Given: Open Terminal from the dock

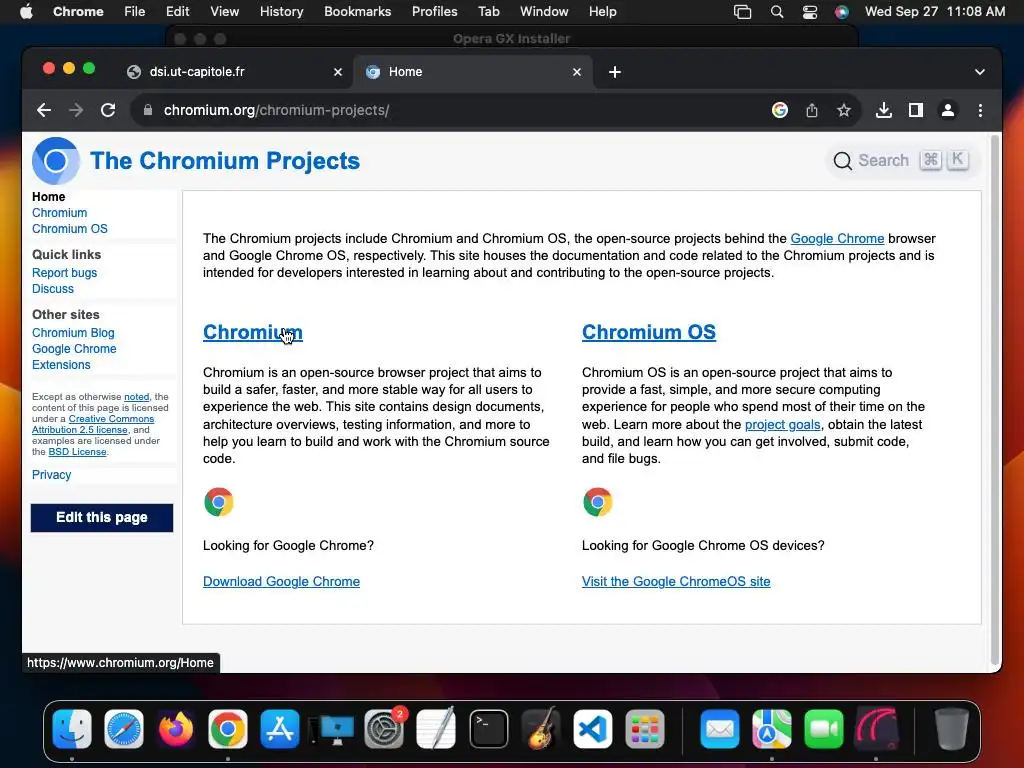Looking at the screenshot, I should click(488, 729).
